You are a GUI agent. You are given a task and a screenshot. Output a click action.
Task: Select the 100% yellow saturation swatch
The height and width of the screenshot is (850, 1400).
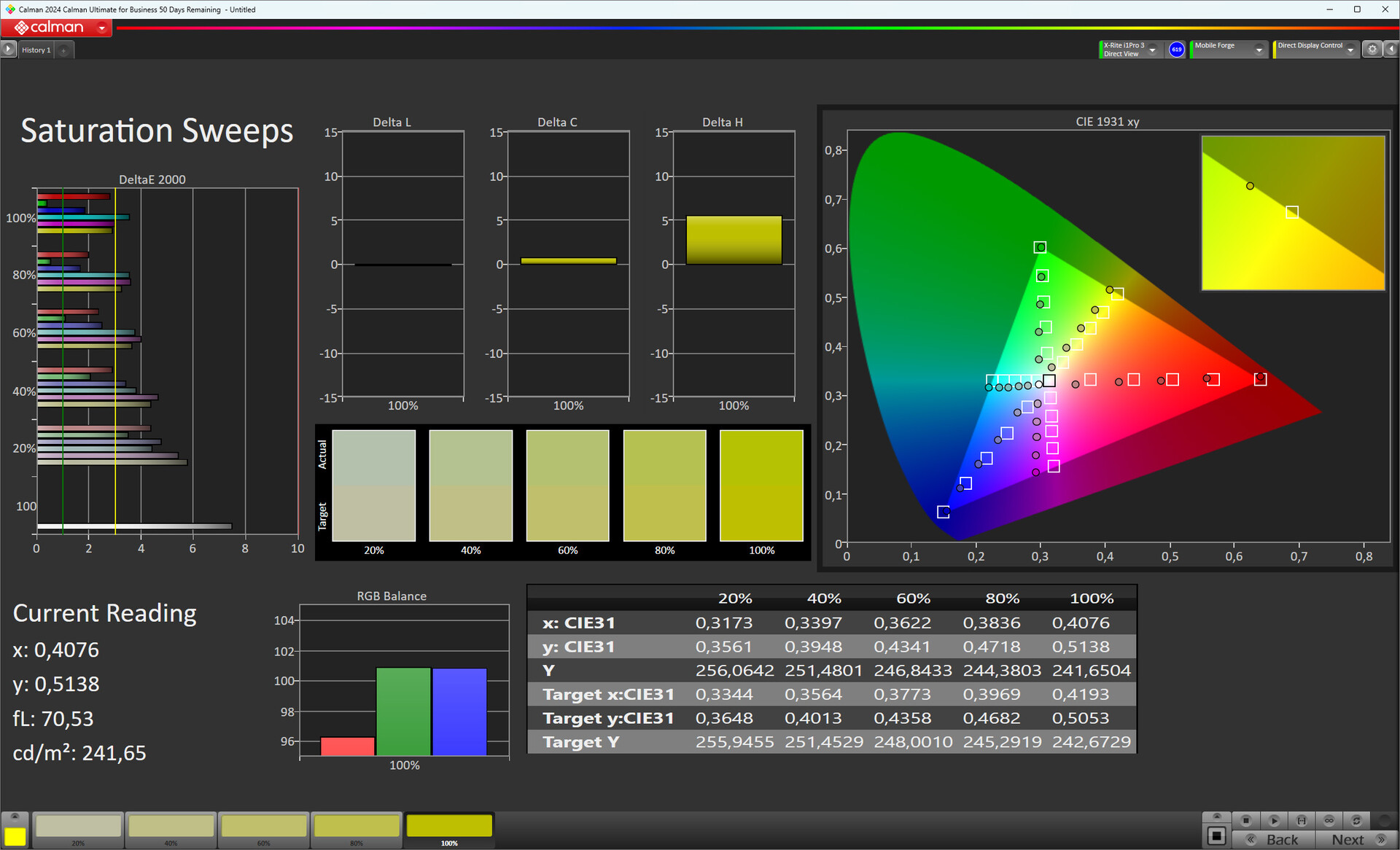[449, 827]
